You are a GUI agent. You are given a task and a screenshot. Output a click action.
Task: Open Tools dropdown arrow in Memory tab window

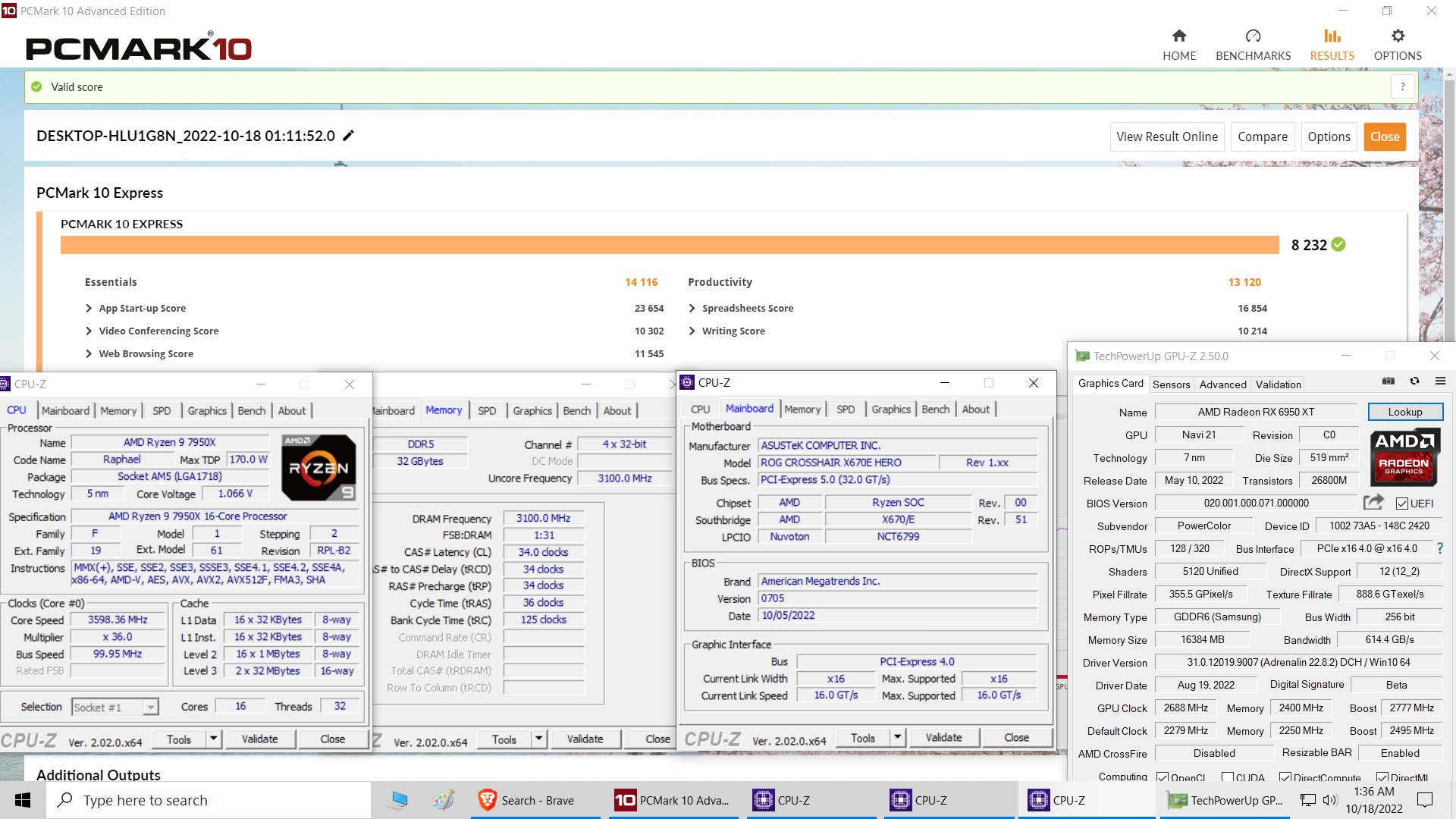[x=538, y=738]
